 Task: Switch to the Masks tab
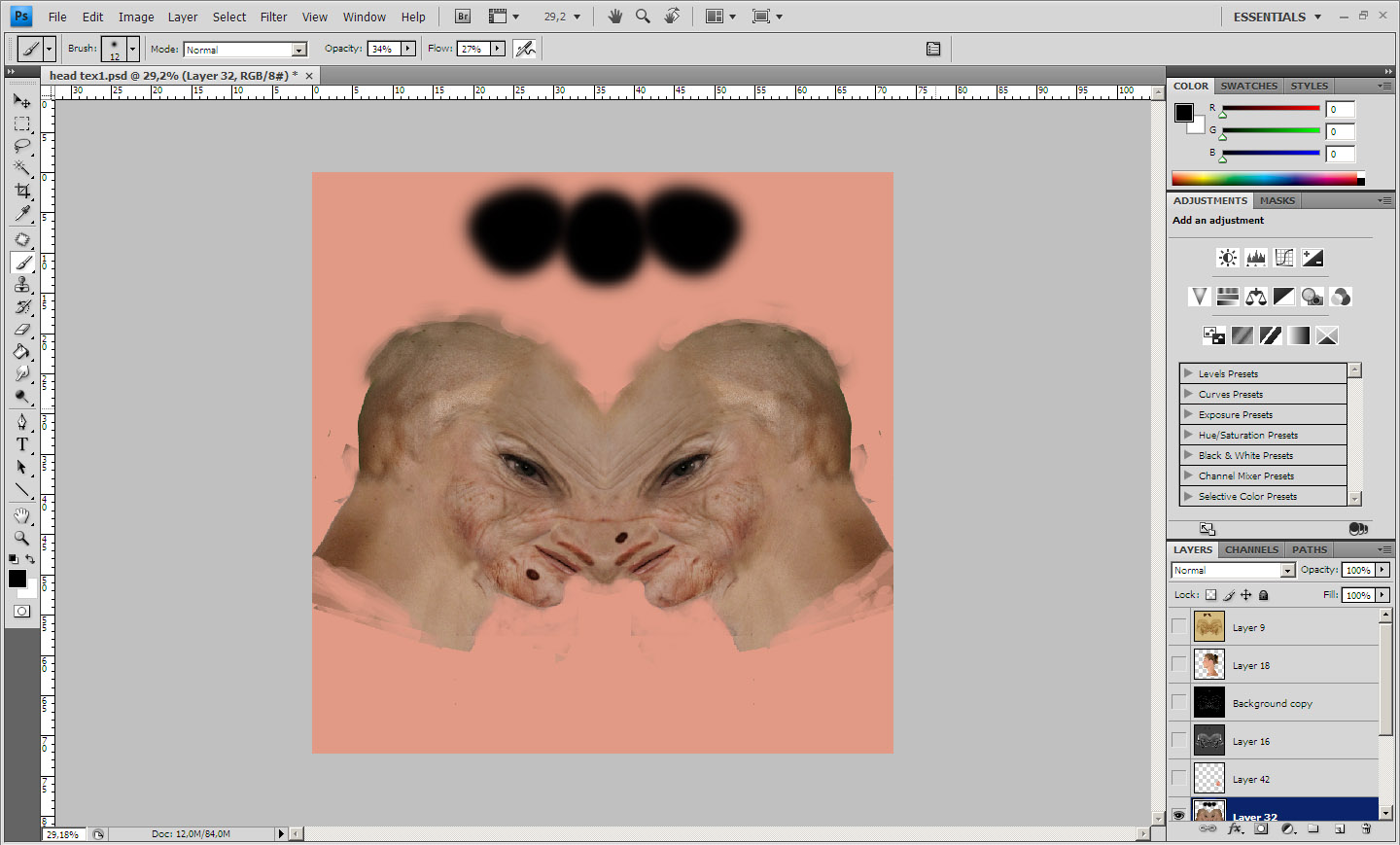point(1277,200)
